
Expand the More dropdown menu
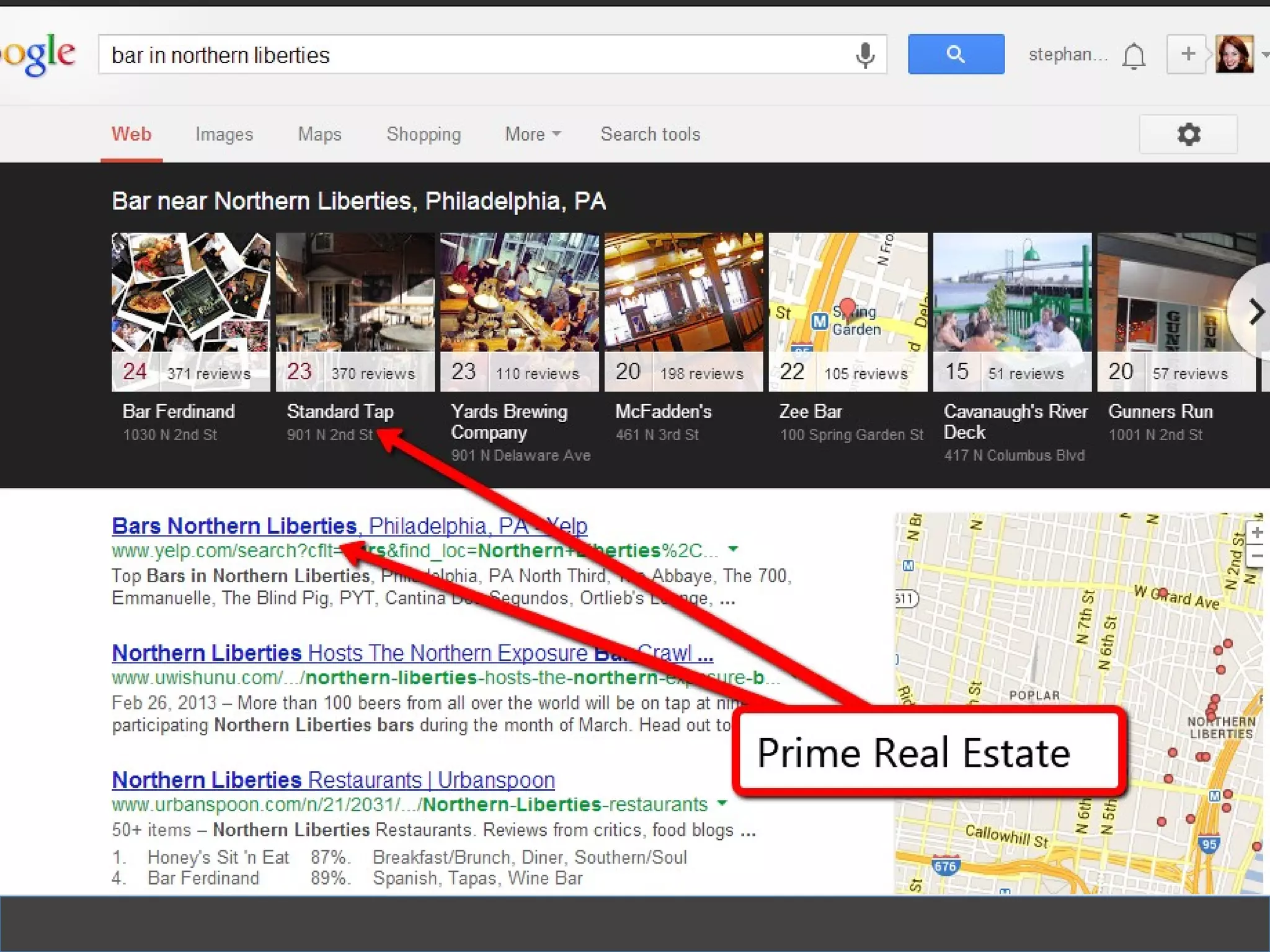(533, 134)
